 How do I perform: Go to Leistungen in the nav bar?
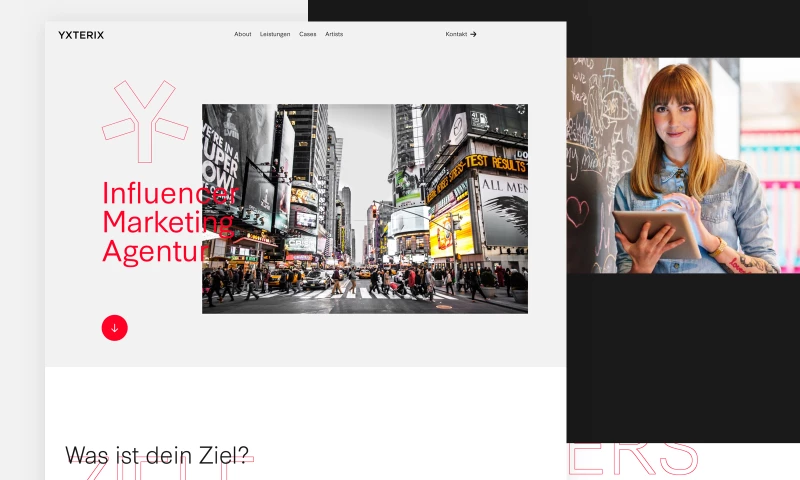click(275, 34)
